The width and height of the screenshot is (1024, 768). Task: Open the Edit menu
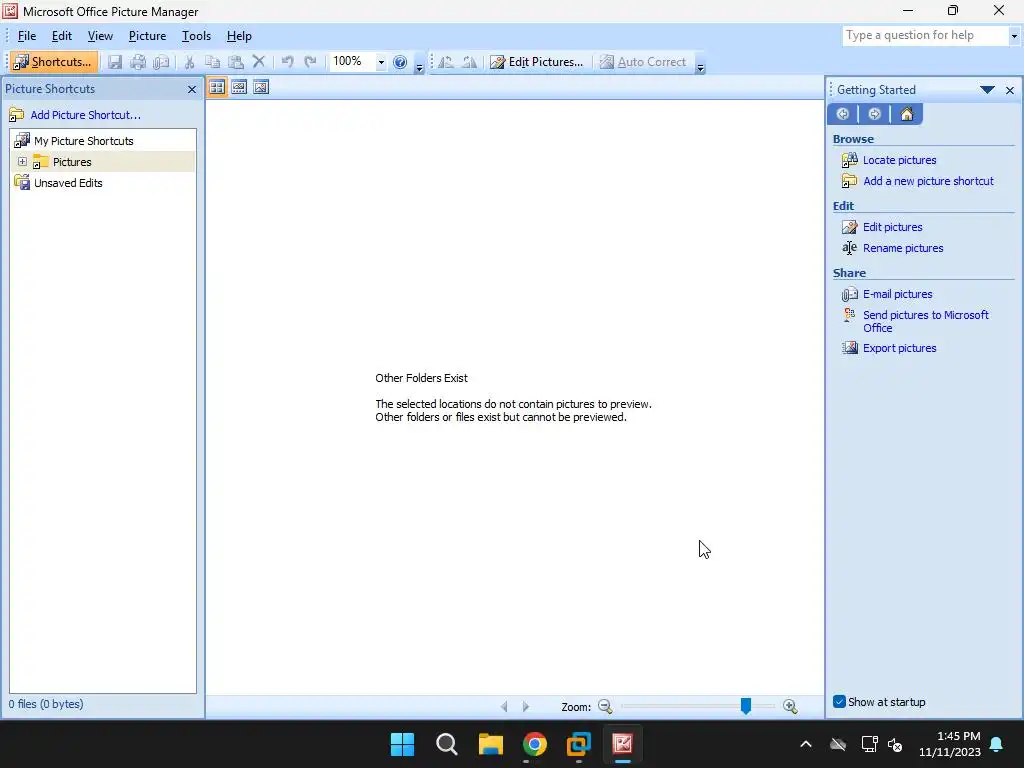(x=62, y=36)
